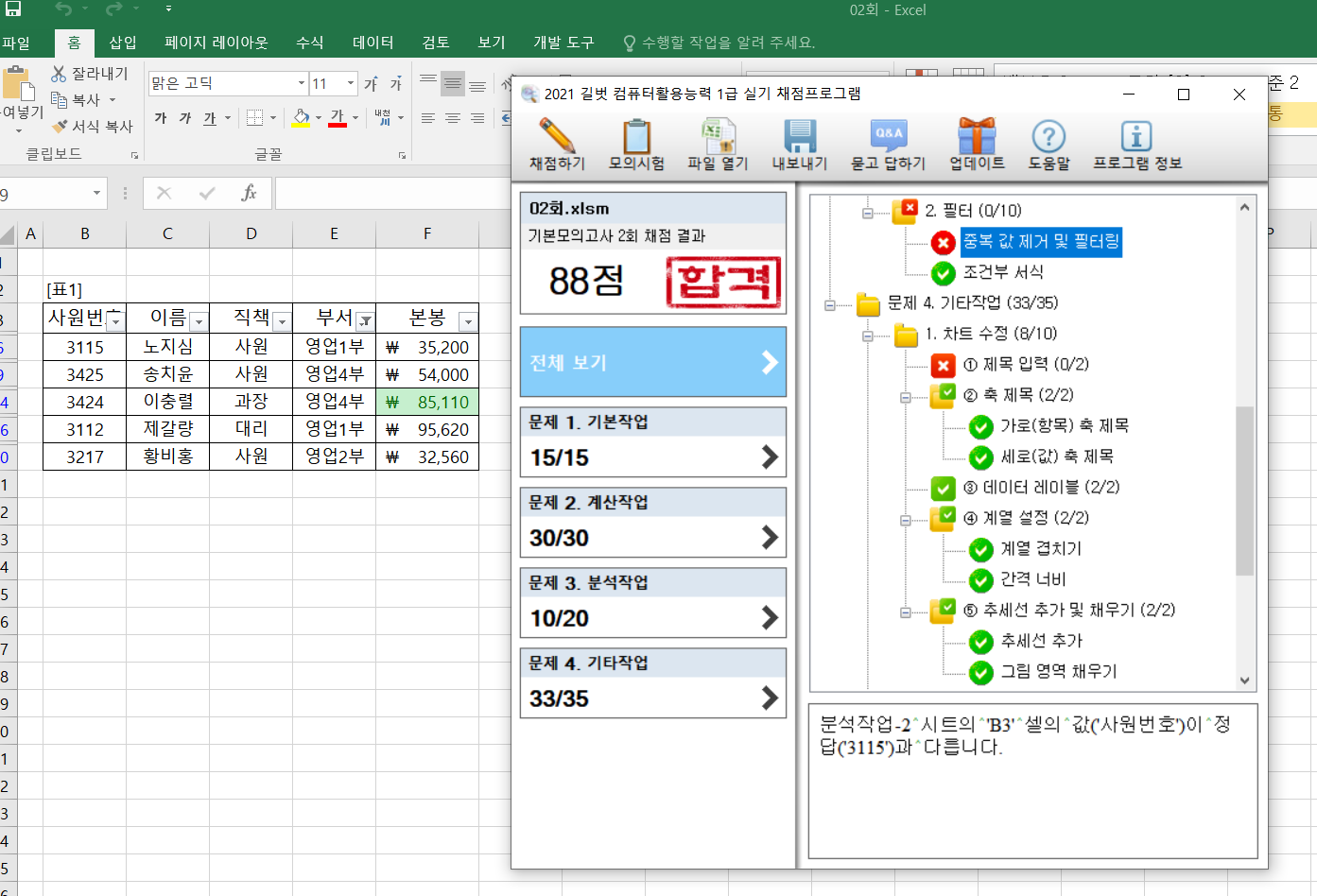Open the 본봉 column filter dropdown
1317x896 pixels.
[x=467, y=322]
